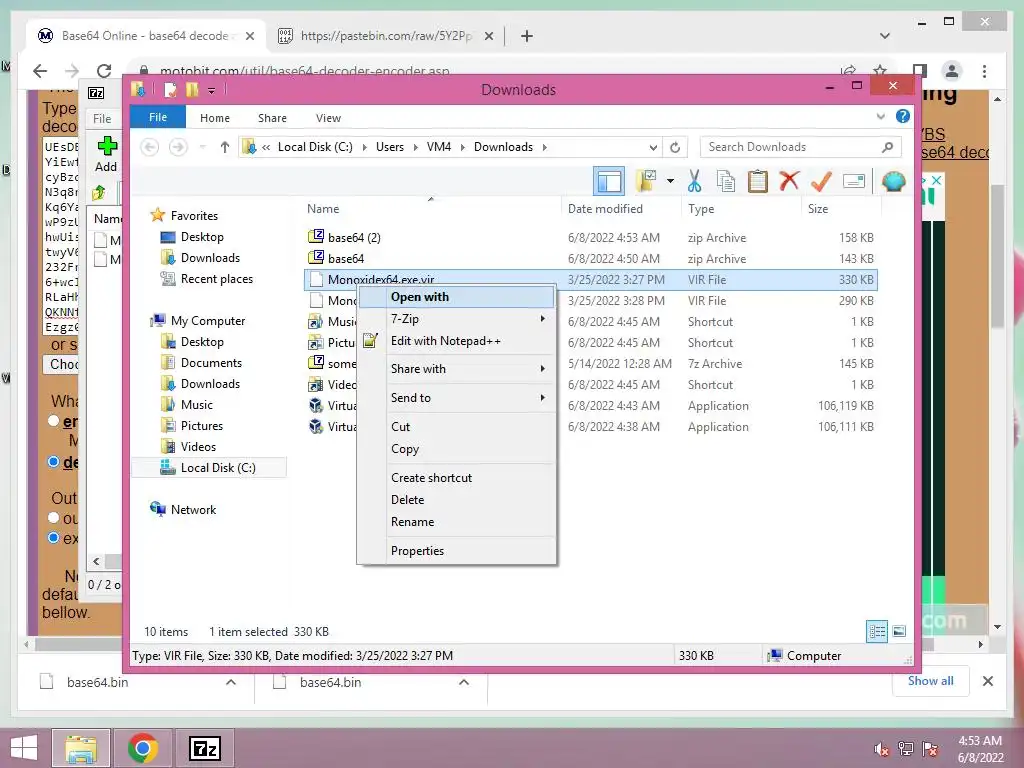Open Music under My Computer
This screenshot has width=1024, height=768.
197,404
